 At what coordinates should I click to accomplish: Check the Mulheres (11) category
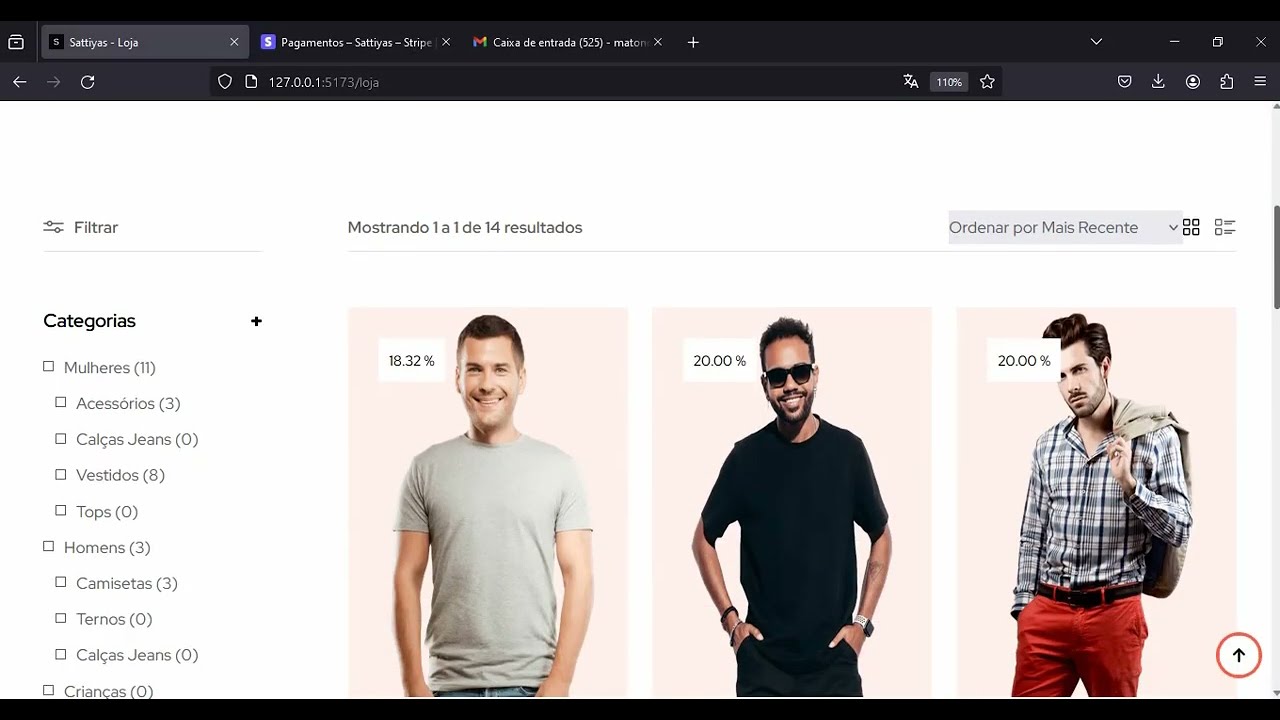pyautogui.click(x=48, y=367)
